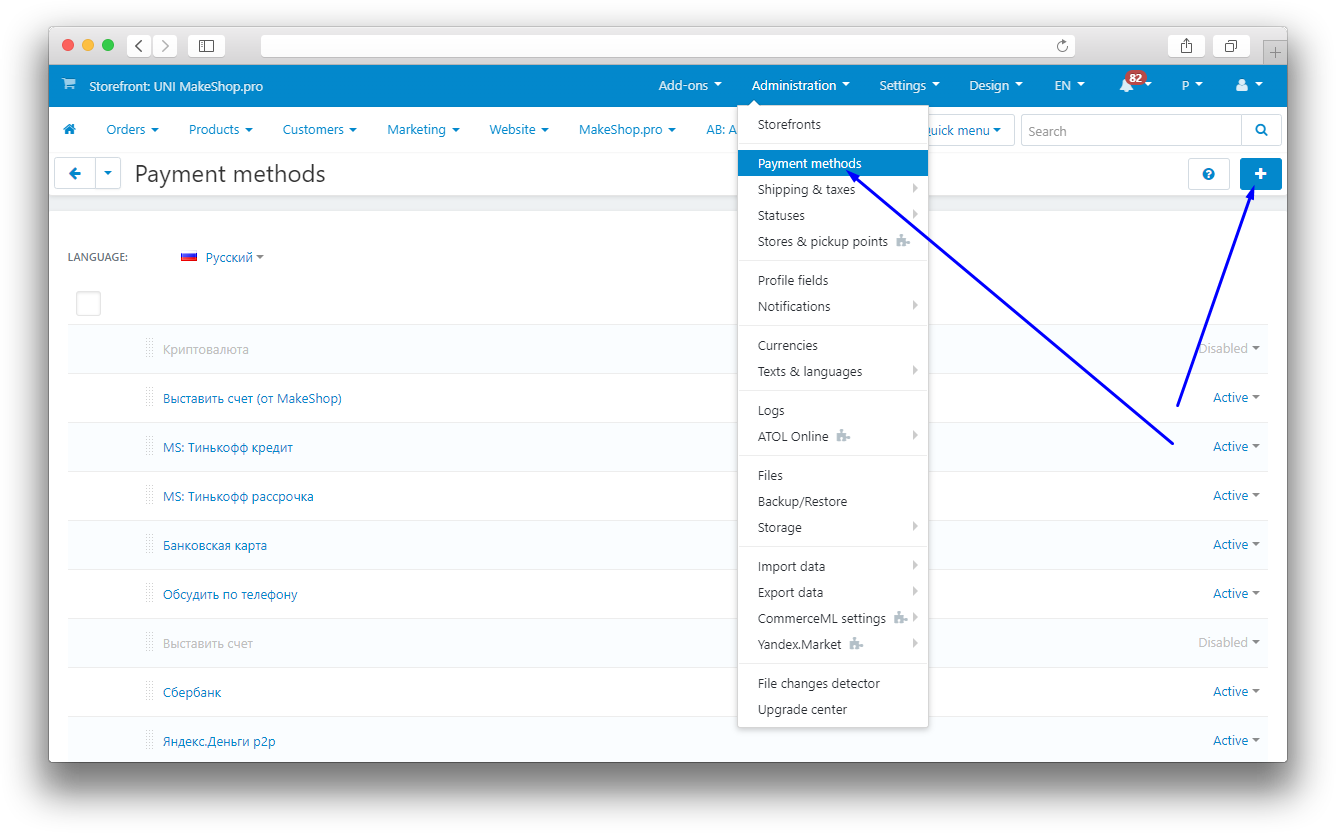
Task: Select Payment methods in Administration menu
Action: [809, 164]
